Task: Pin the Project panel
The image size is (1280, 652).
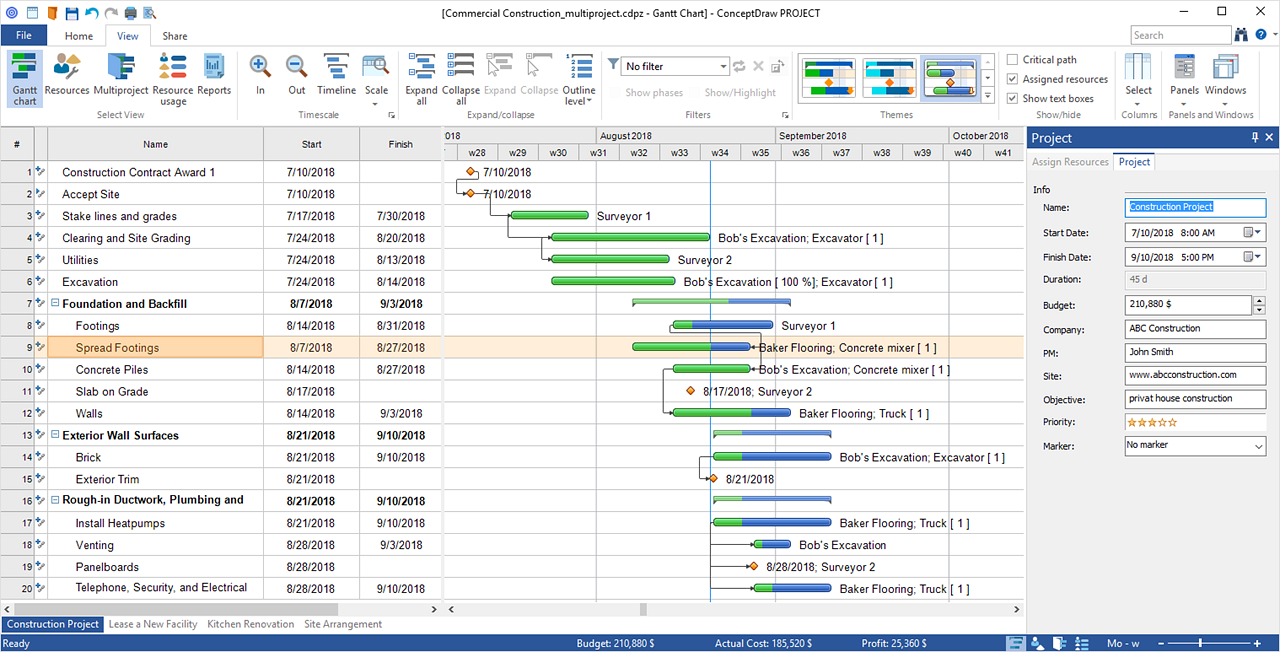Action: [x=1255, y=138]
